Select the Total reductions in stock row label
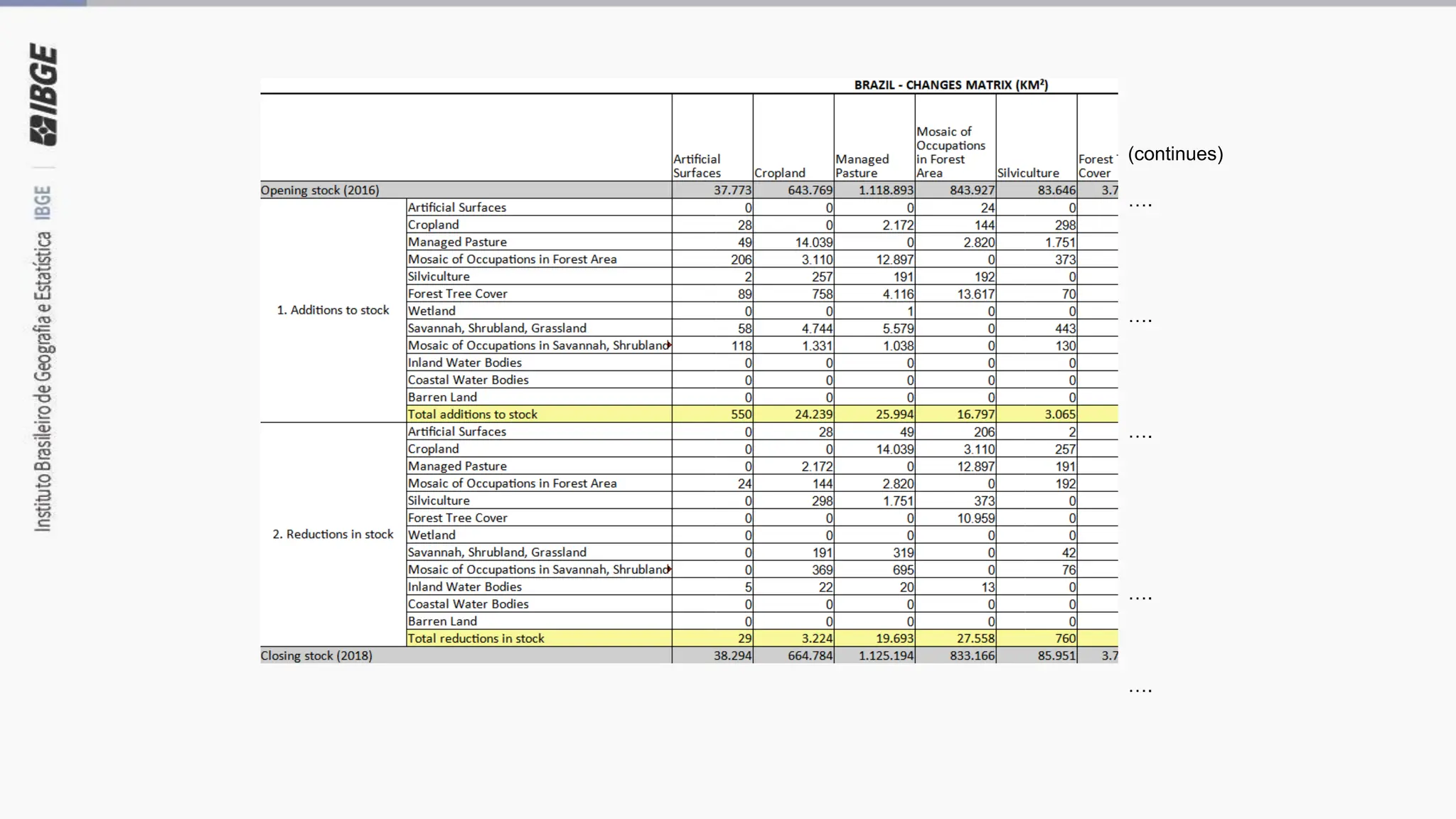Viewport: 1456px width, 819px height. pyautogui.click(x=476, y=638)
